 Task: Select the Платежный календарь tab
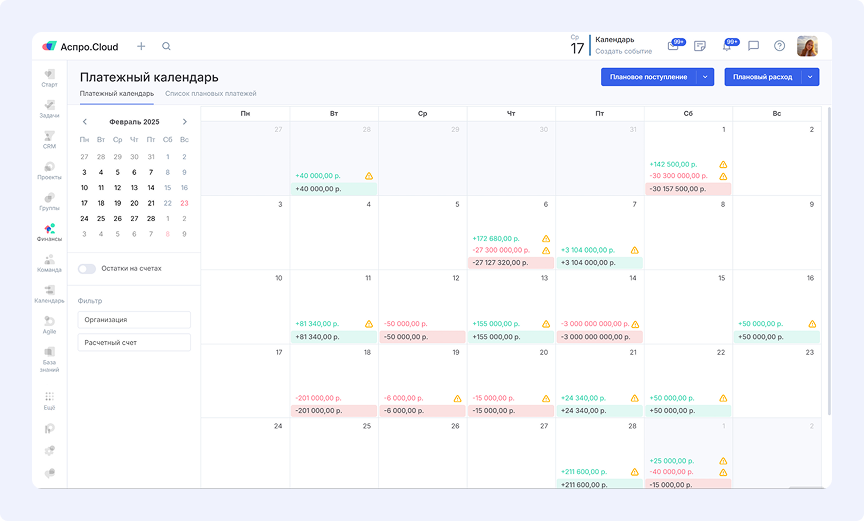(116, 93)
